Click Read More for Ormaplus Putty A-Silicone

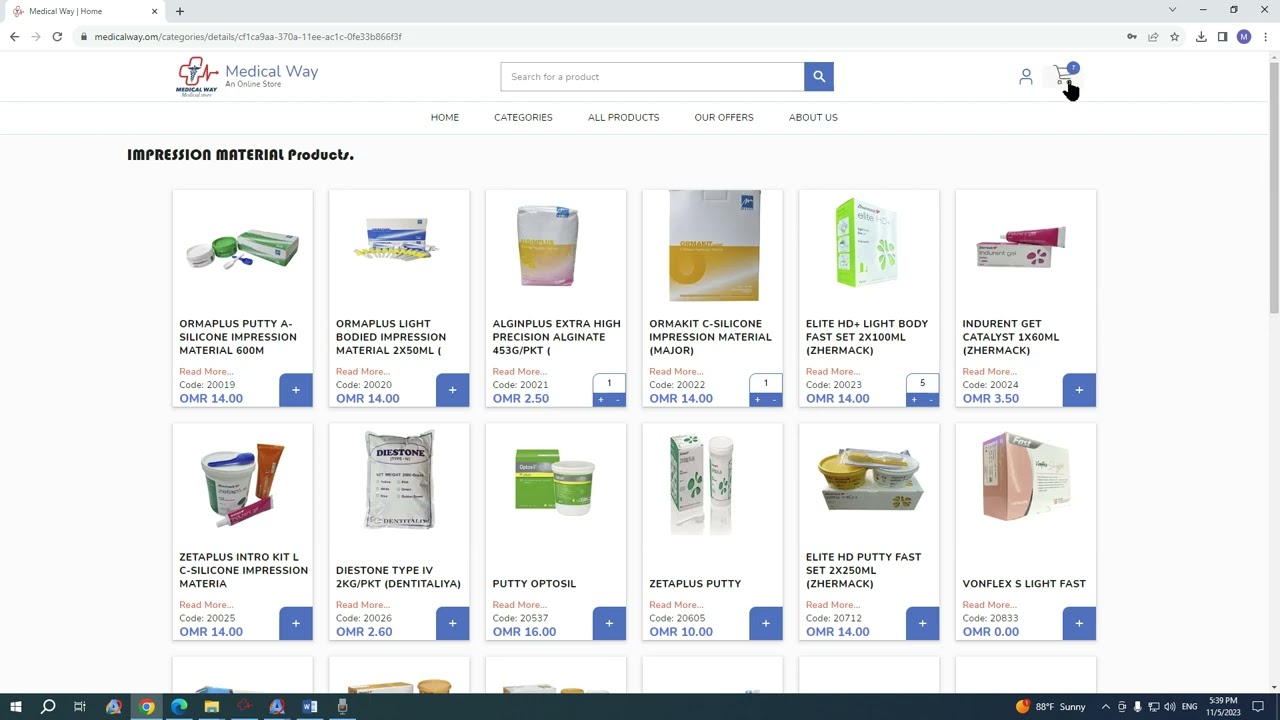coord(206,372)
